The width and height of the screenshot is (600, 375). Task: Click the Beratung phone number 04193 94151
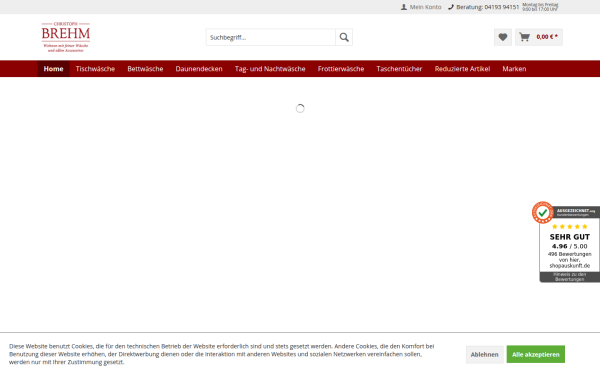[484, 7]
